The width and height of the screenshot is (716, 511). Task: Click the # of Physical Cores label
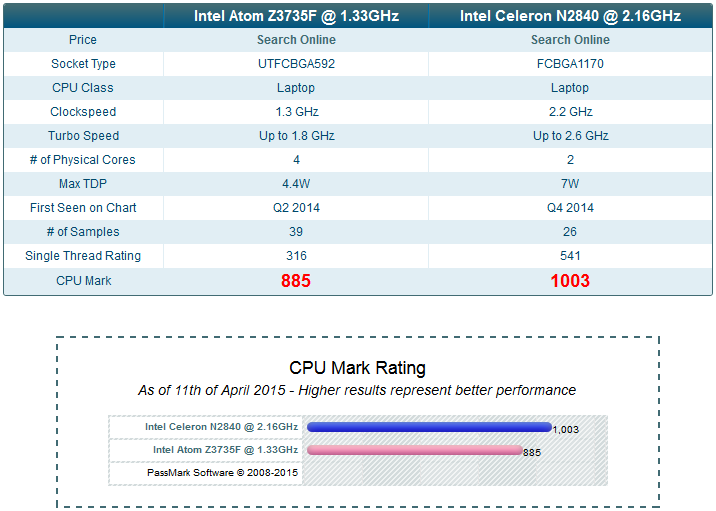pos(83,160)
